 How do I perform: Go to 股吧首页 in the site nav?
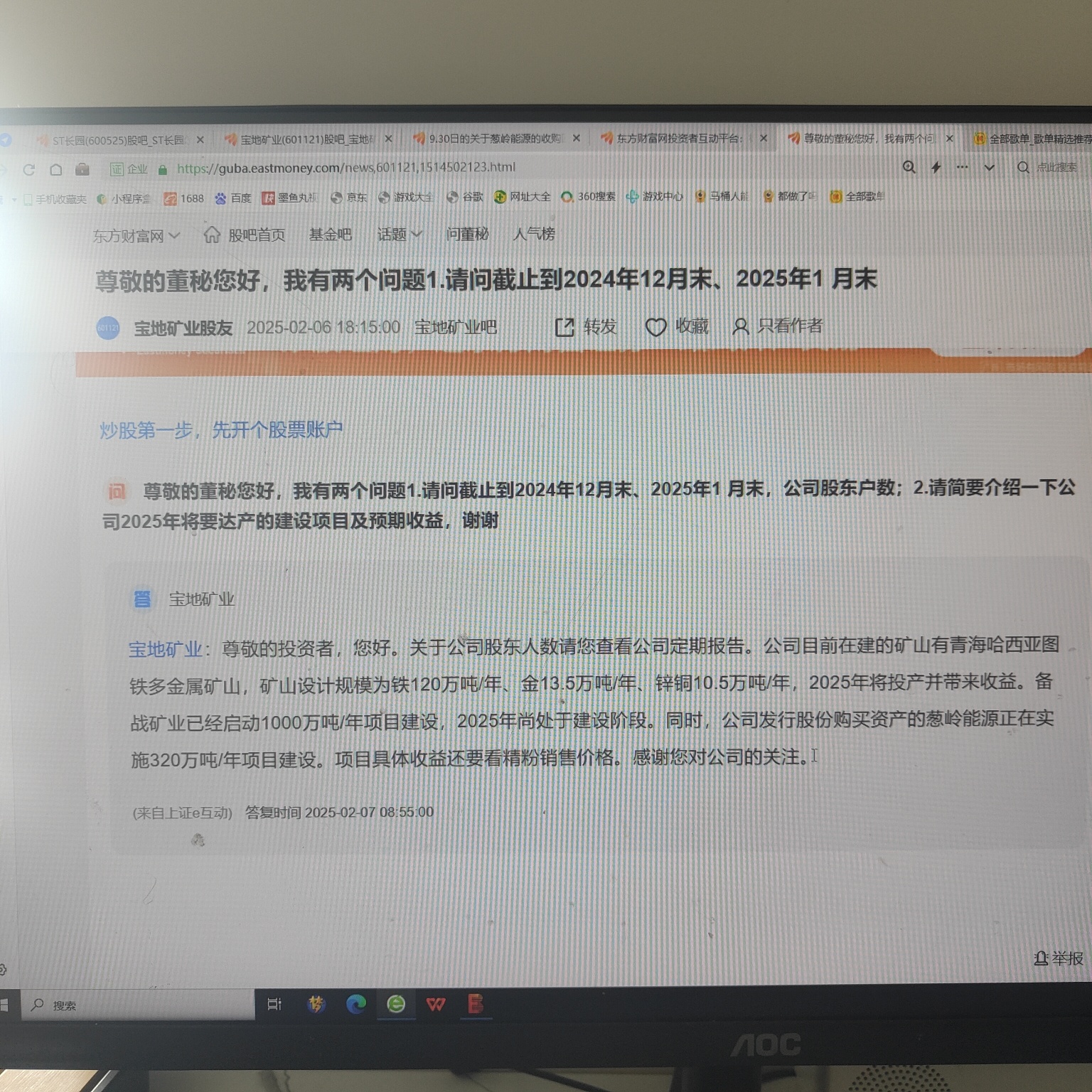point(245,235)
